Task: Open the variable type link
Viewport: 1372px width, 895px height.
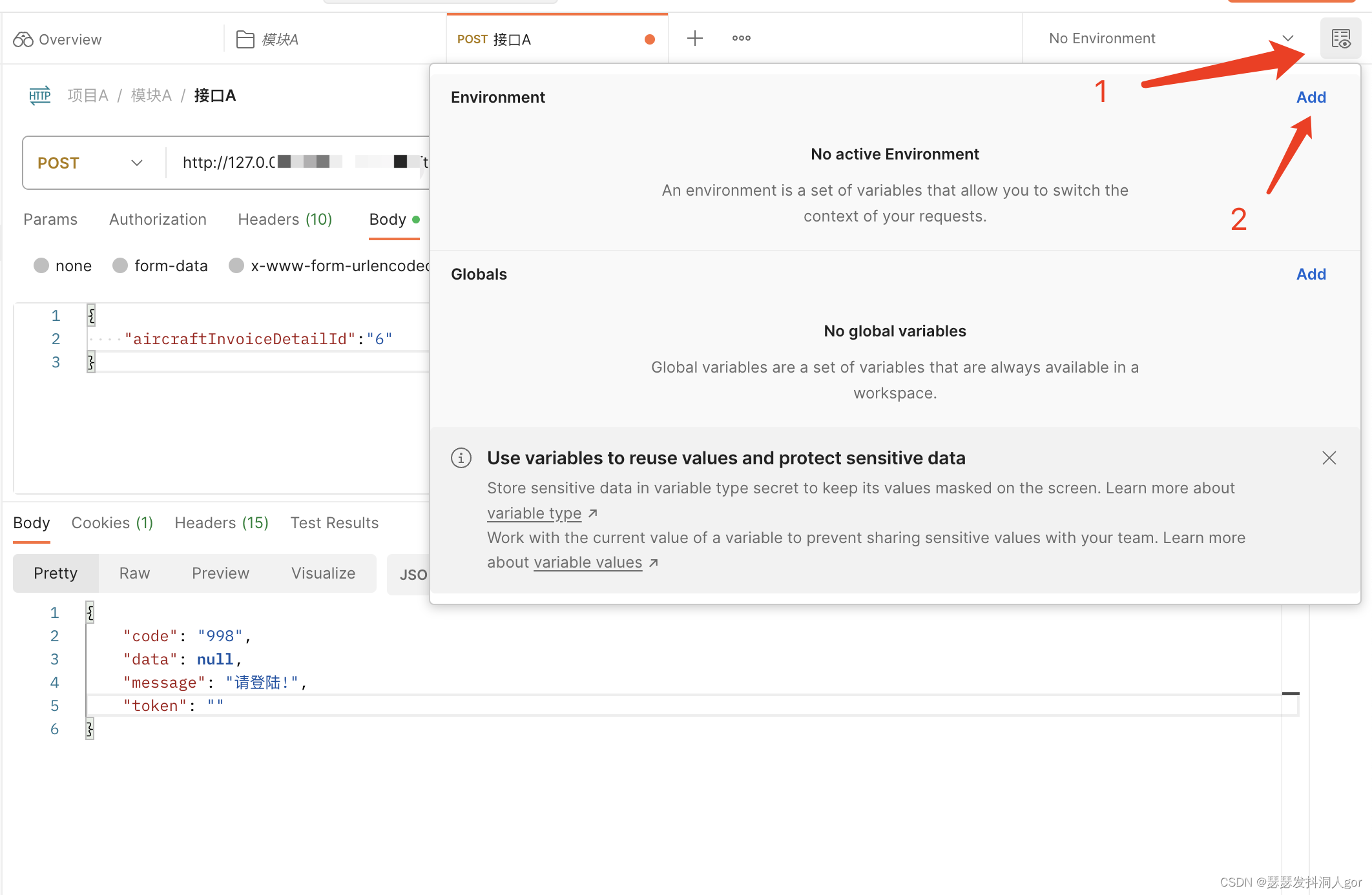Action: [x=534, y=513]
